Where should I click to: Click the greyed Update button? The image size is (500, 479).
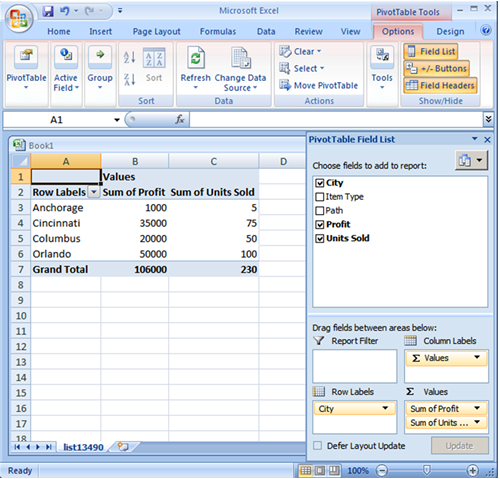click(x=460, y=446)
